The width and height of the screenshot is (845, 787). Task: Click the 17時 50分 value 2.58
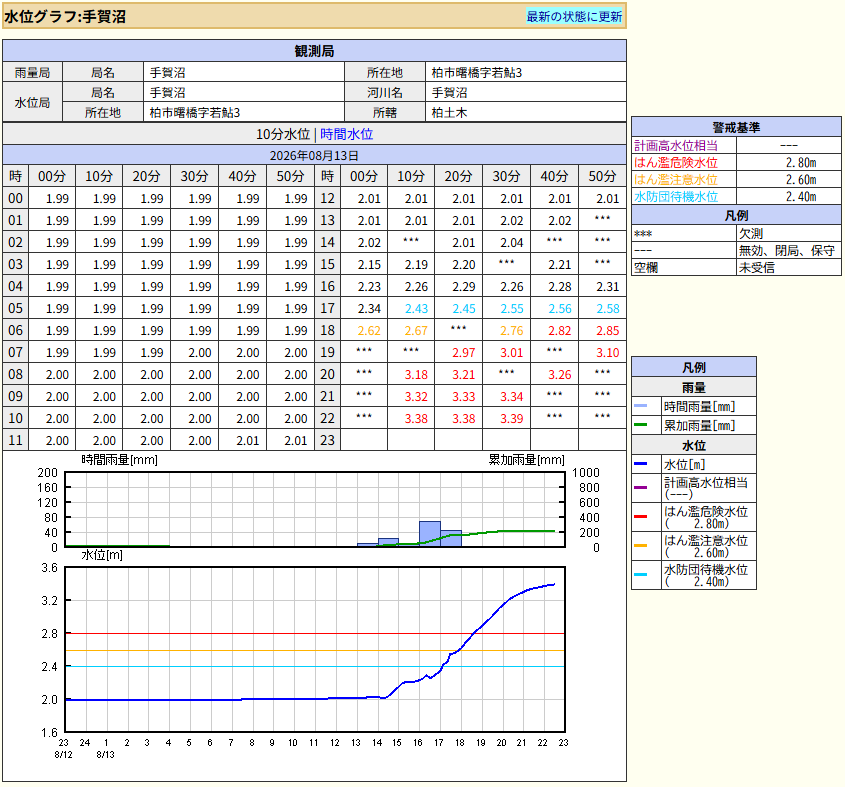(x=607, y=309)
